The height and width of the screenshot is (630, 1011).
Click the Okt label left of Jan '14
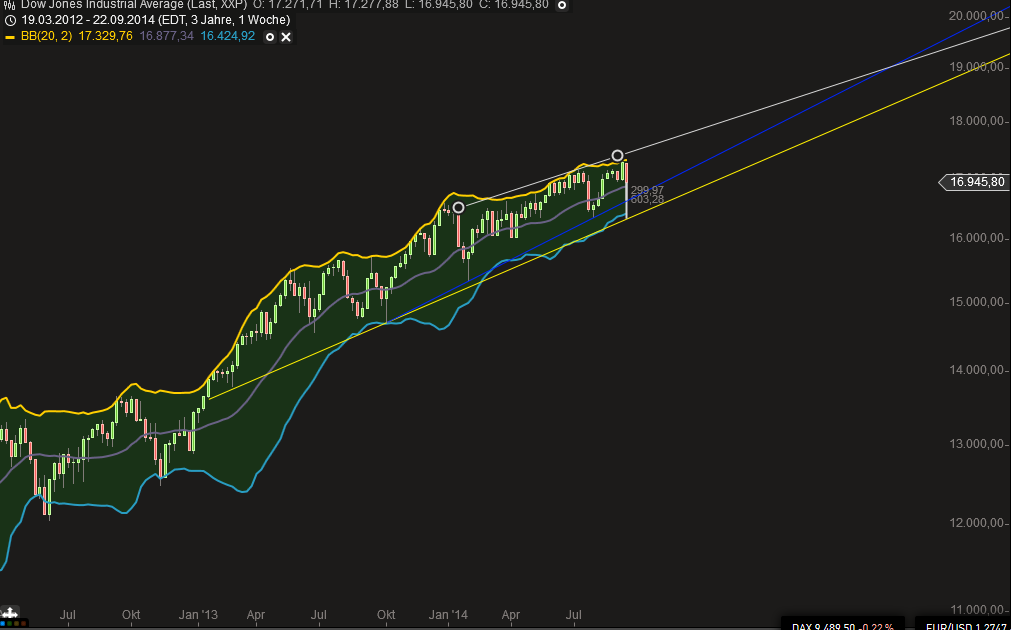pos(386,615)
